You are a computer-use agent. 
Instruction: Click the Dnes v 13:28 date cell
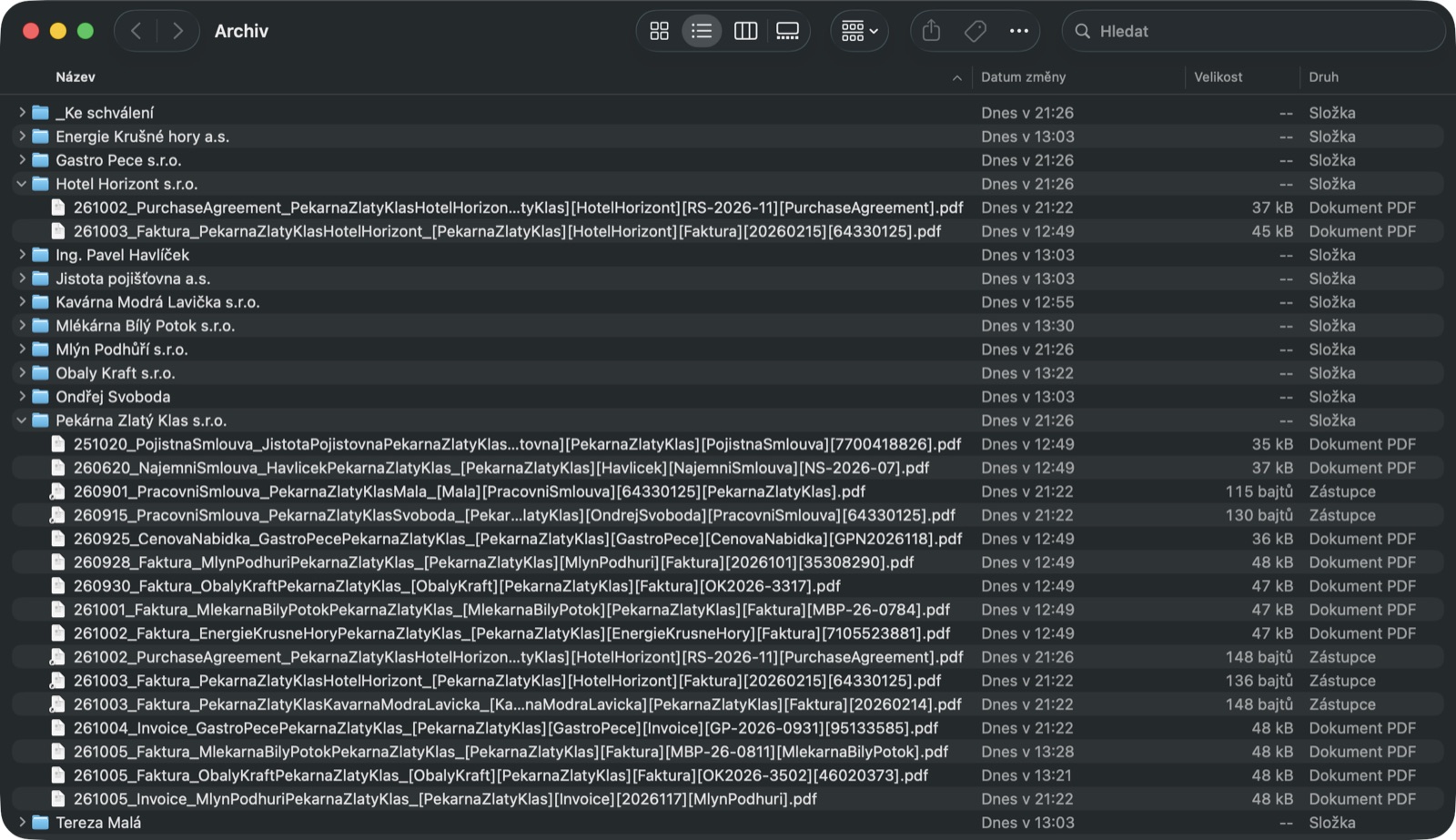click(x=1027, y=752)
